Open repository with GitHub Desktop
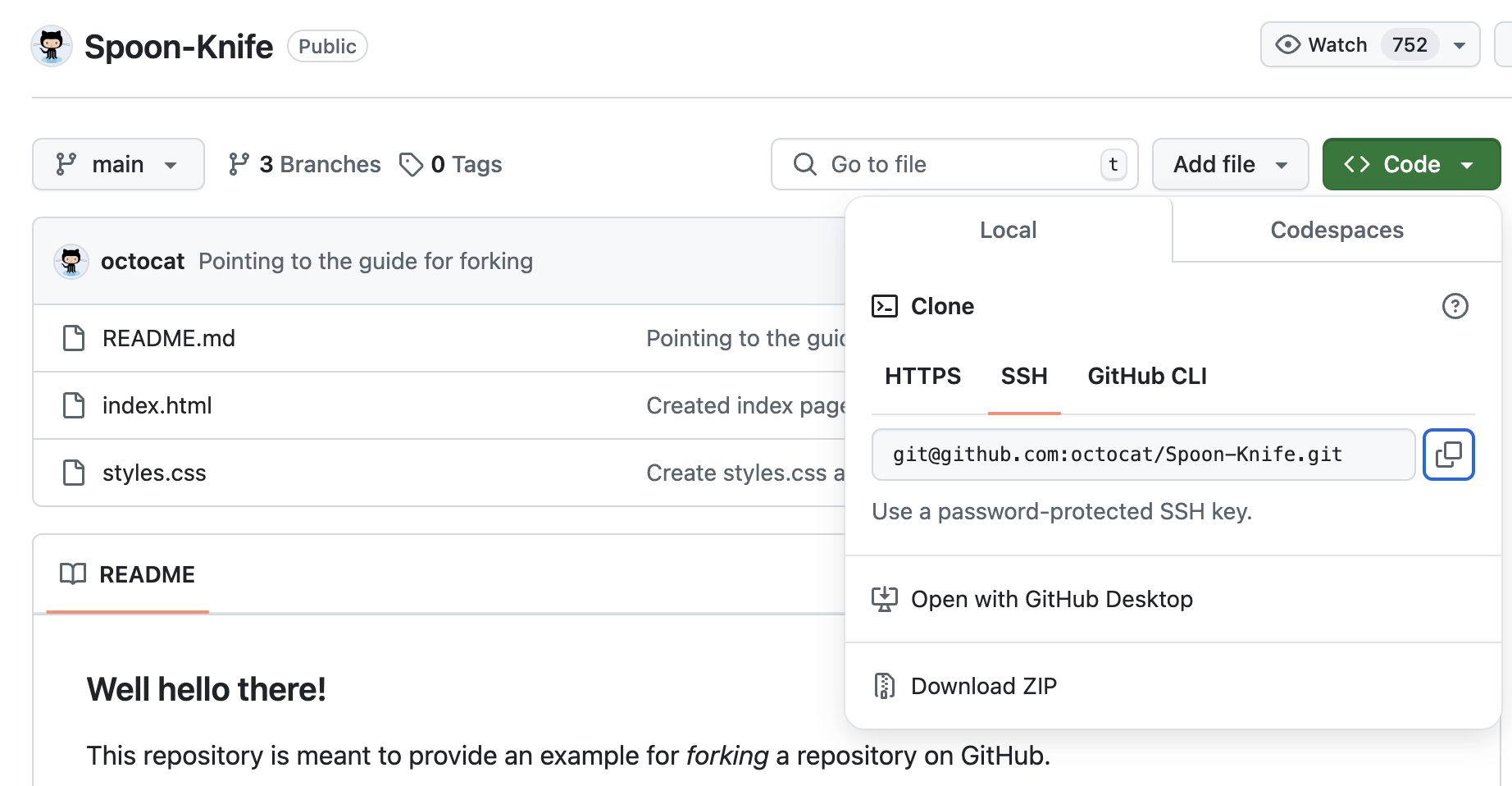The height and width of the screenshot is (786, 1512). pyautogui.click(x=1052, y=599)
